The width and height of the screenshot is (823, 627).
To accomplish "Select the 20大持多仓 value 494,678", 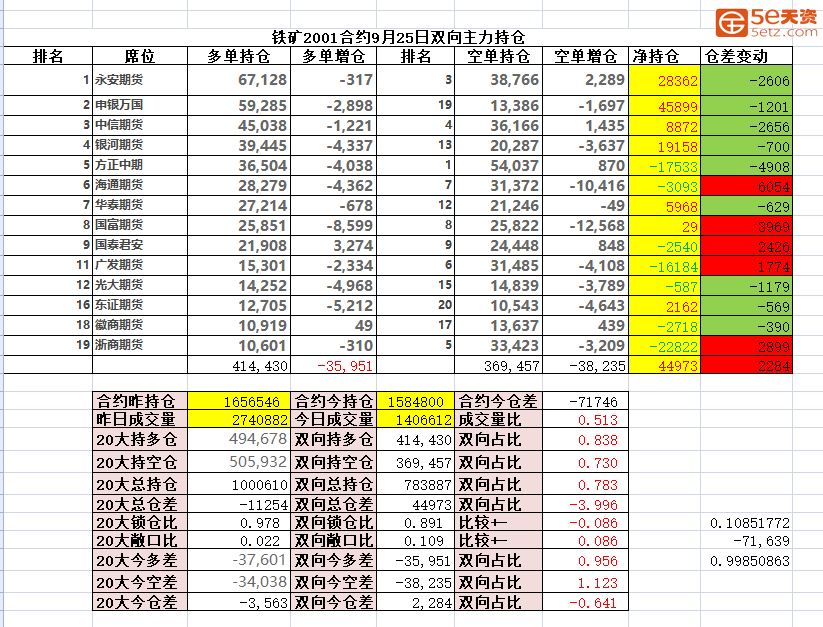I will click(239, 439).
